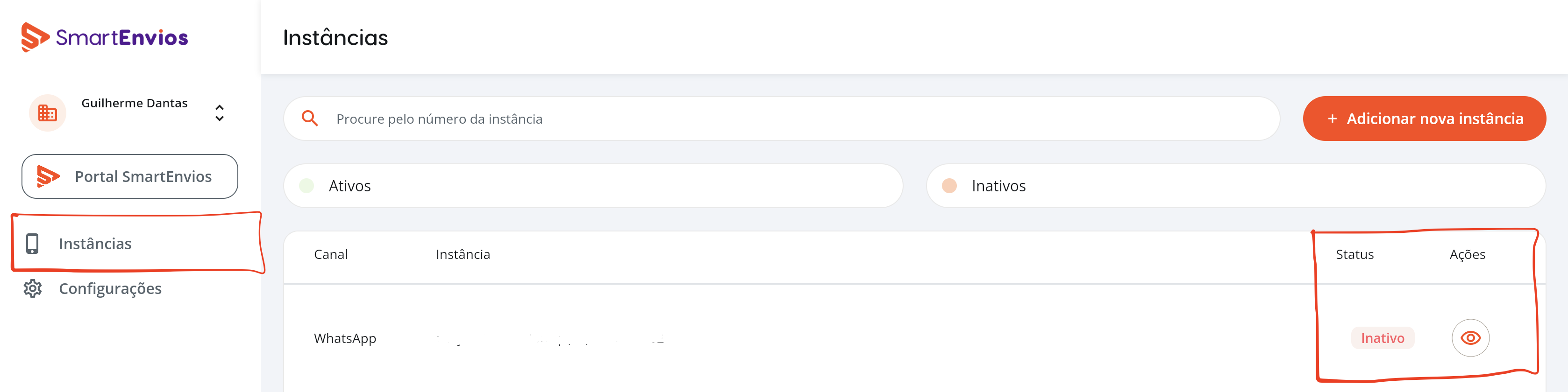This screenshot has height=392, width=1568.
Task: Click the plus icon on add button
Action: [x=1333, y=119]
